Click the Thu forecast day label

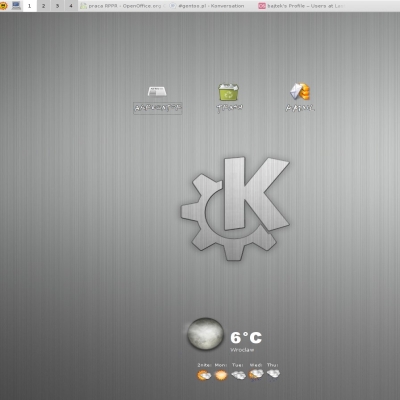[273, 365]
